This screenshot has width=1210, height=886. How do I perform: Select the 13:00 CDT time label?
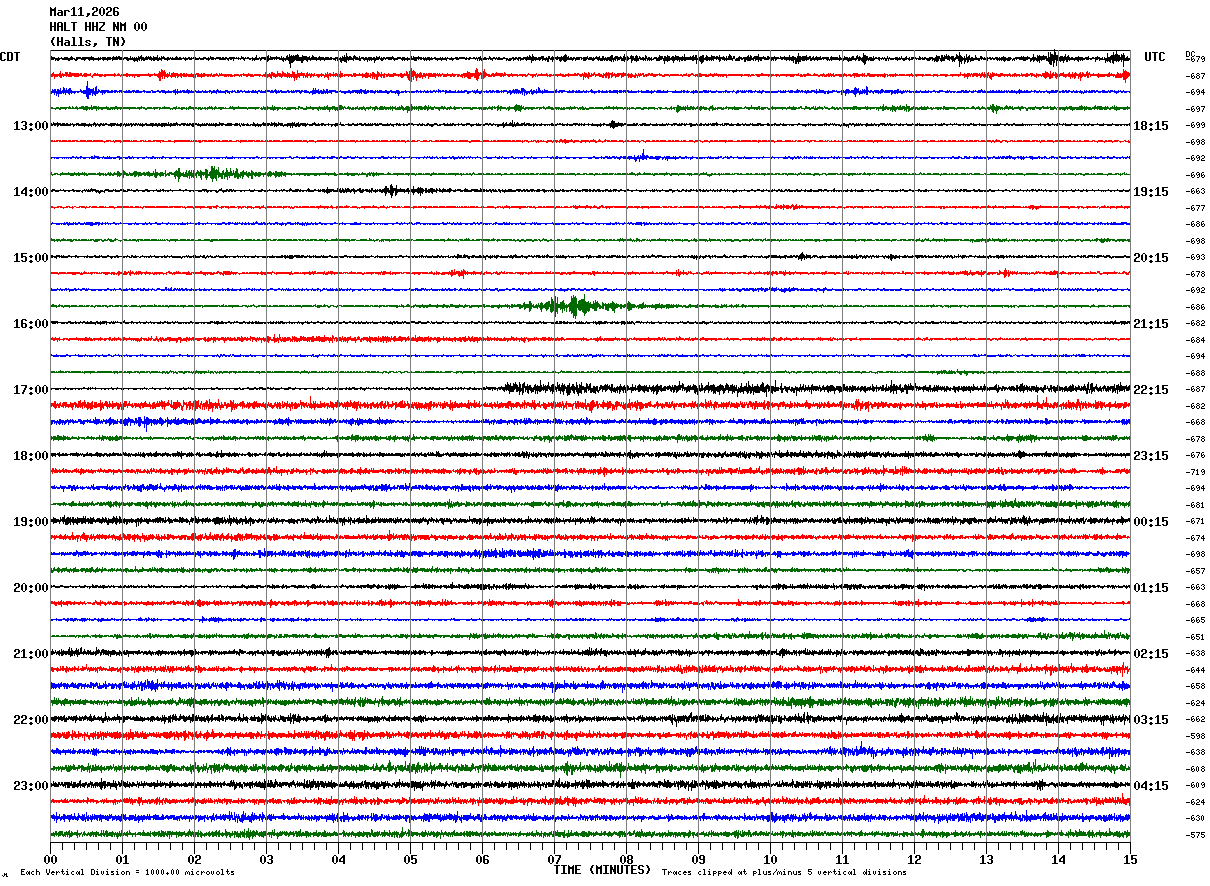(31, 125)
